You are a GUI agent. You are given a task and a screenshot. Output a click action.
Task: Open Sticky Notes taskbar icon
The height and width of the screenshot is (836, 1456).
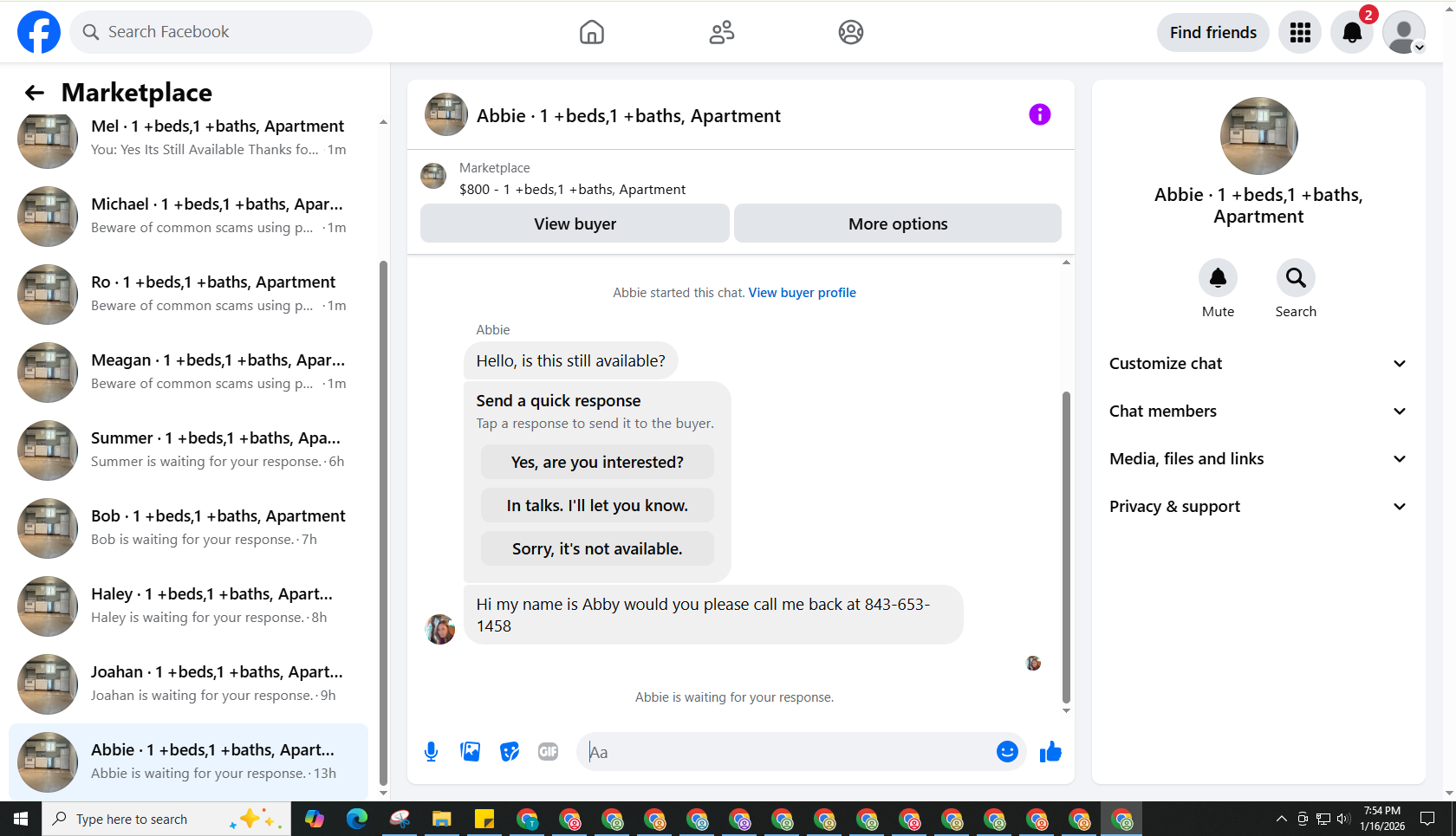(484, 819)
